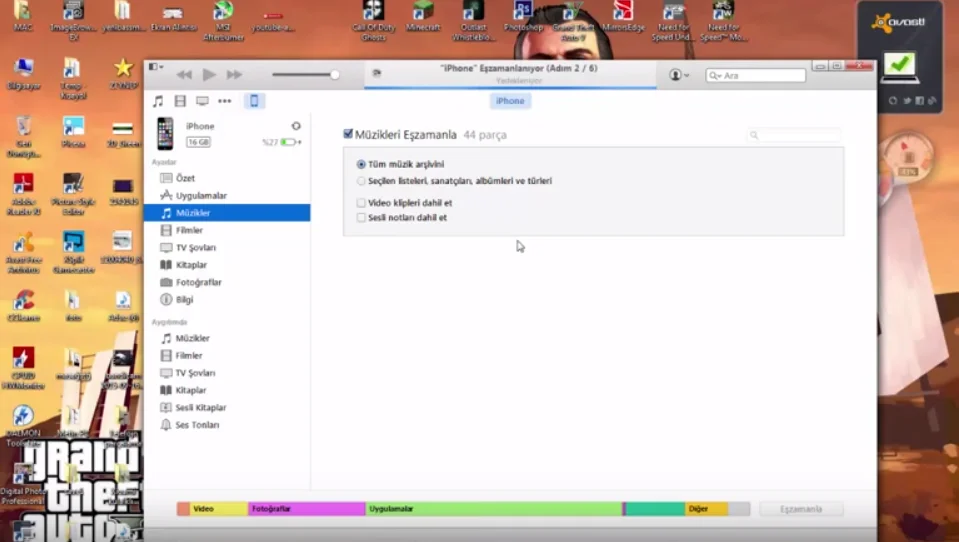Click the Ara search field
Image resolution: width=959 pixels, height=542 pixels.
[755, 75]
